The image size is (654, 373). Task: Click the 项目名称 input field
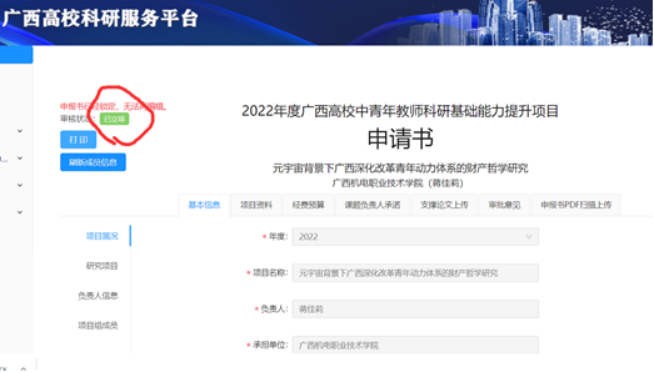tap(415, 273)
